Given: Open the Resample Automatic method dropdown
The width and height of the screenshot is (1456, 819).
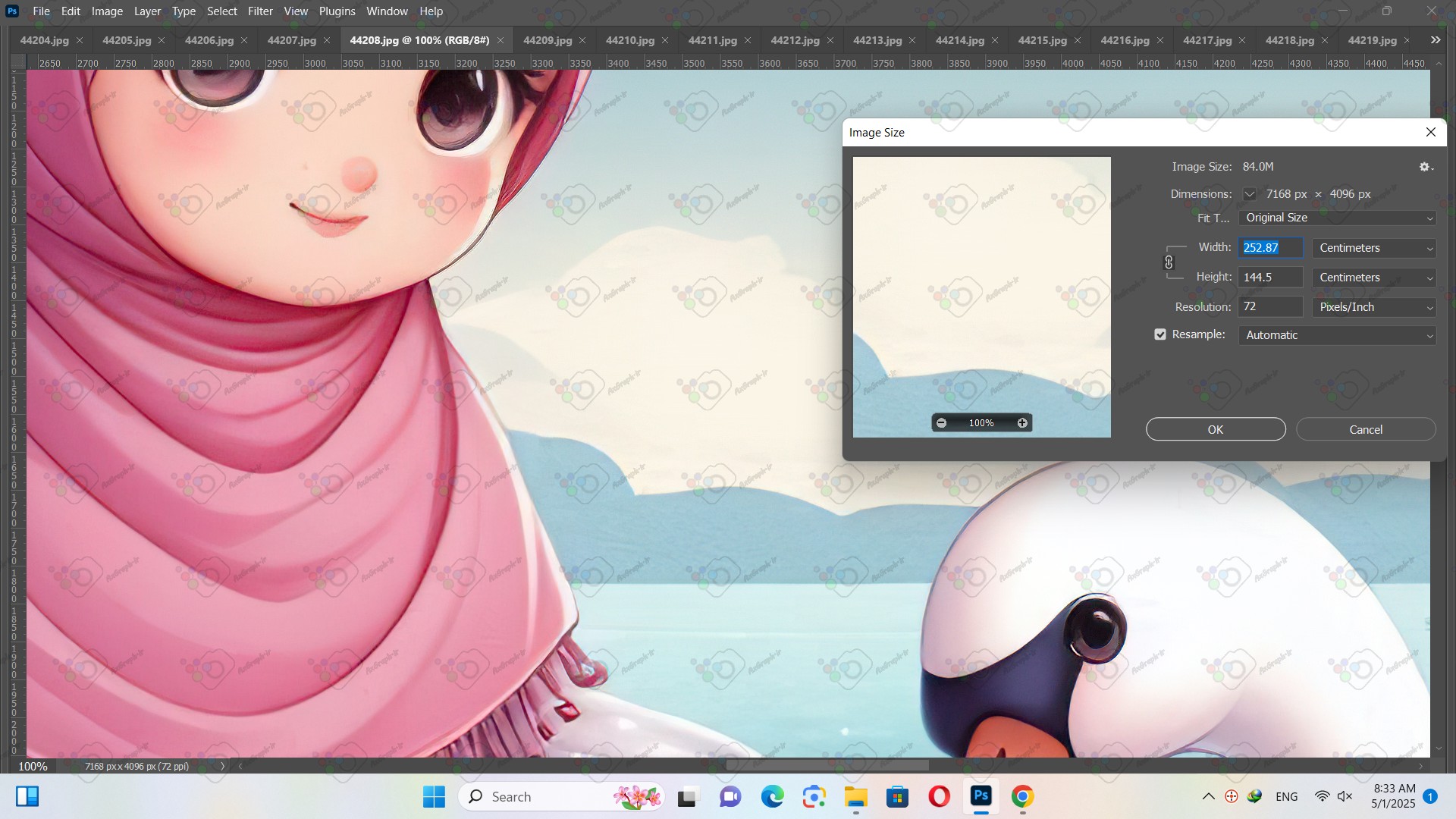Looking at the screenshot, I should pos(1337,335).
